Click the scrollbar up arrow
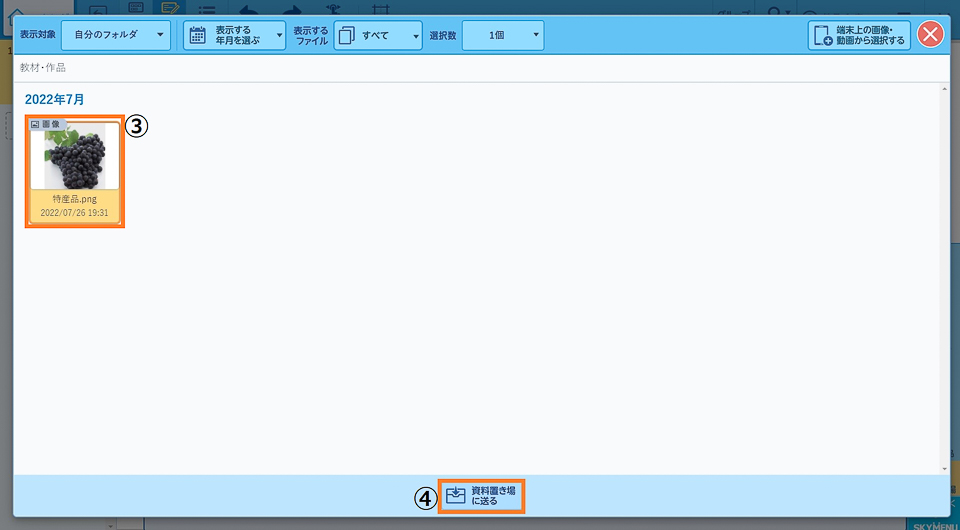Viewport: 960px width, 530px height. point(943,90)
